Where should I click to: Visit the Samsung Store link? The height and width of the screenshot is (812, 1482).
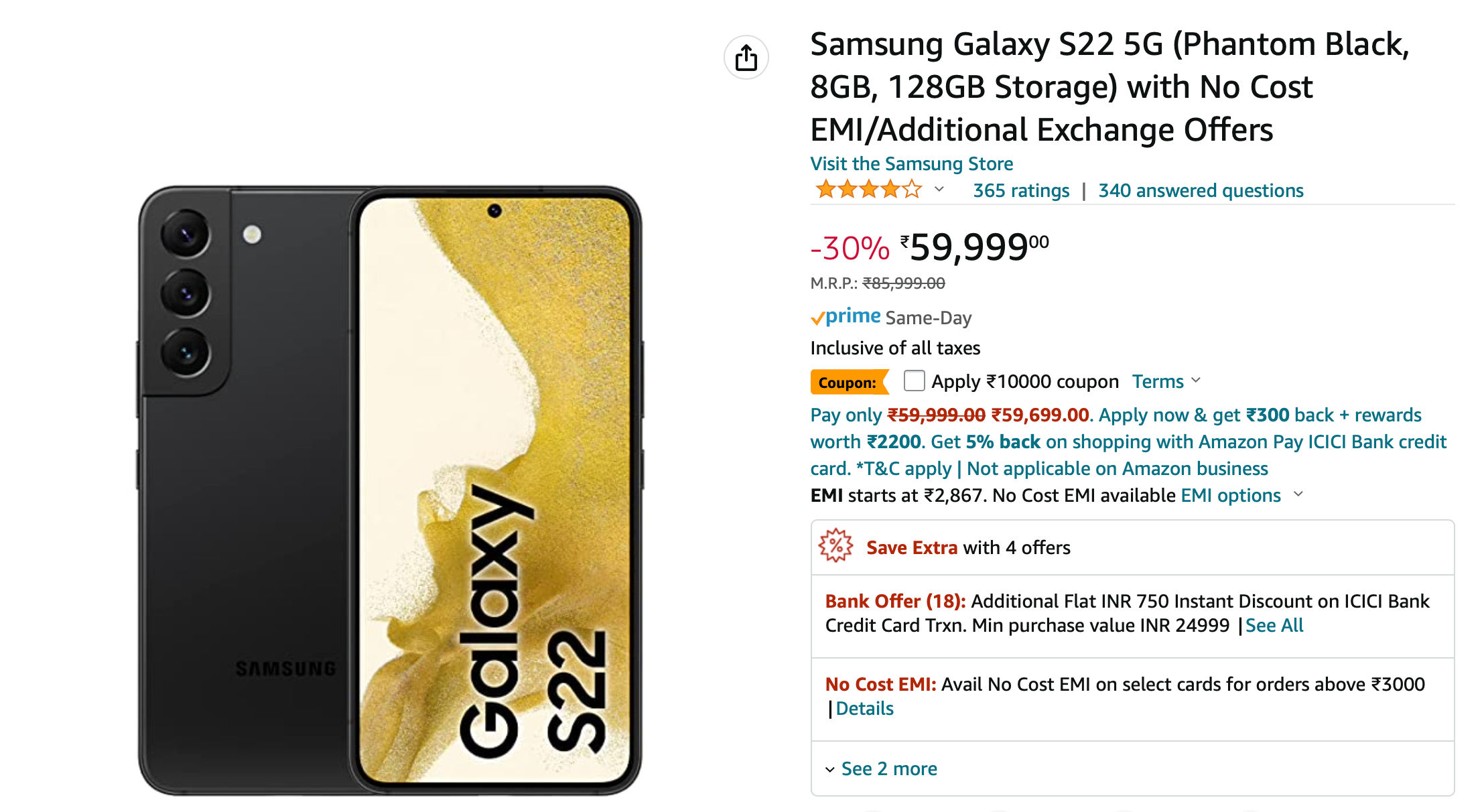point(911,163)
